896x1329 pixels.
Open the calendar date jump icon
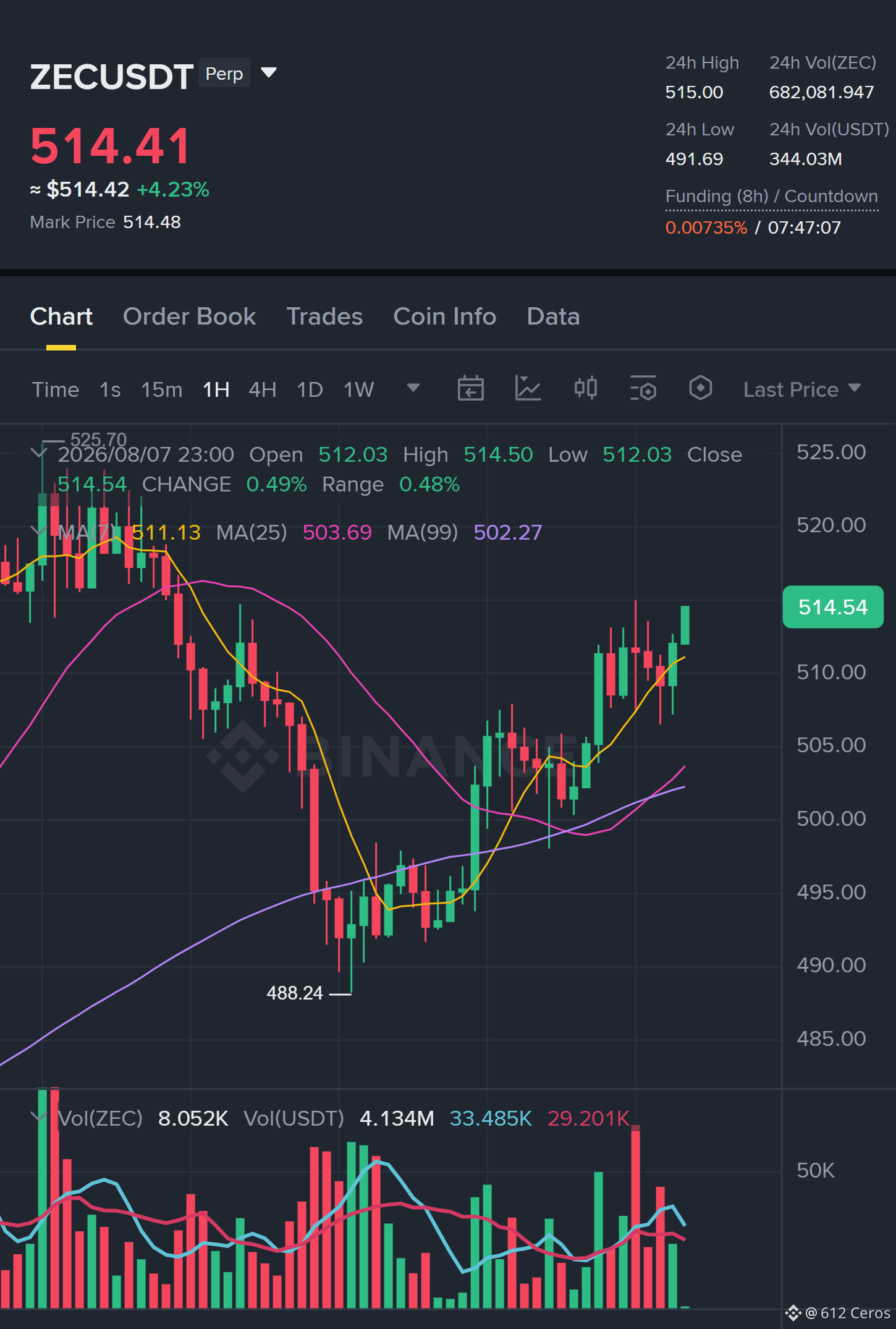pos(470,389)
